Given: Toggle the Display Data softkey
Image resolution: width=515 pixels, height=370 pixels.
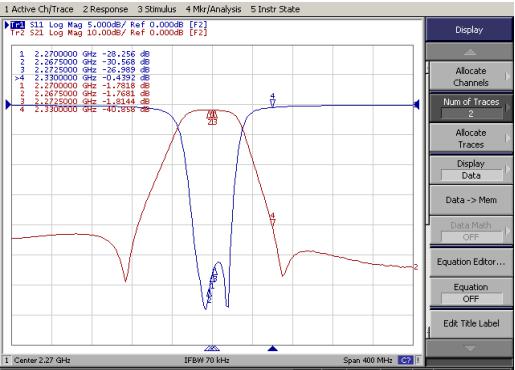Looking at the screenshot, I should click(471, 169).
